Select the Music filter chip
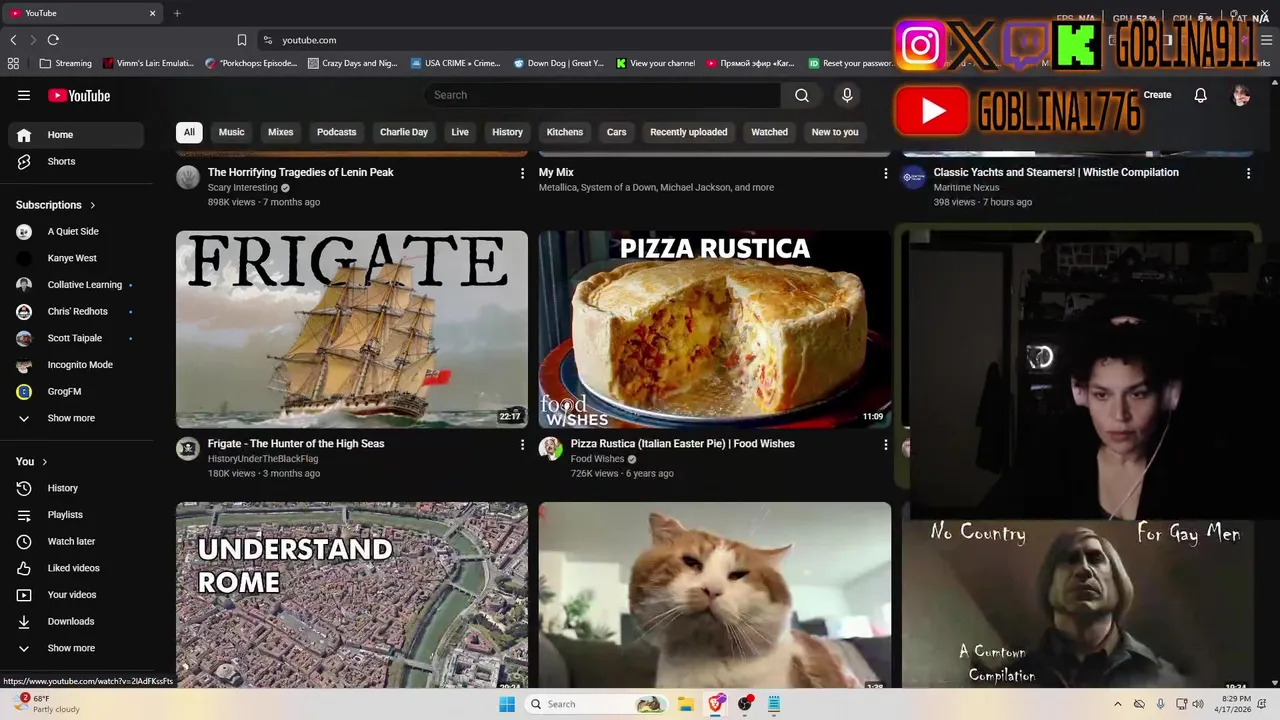This screenshot has height=720, width=1280. click(x=231, y=132)
